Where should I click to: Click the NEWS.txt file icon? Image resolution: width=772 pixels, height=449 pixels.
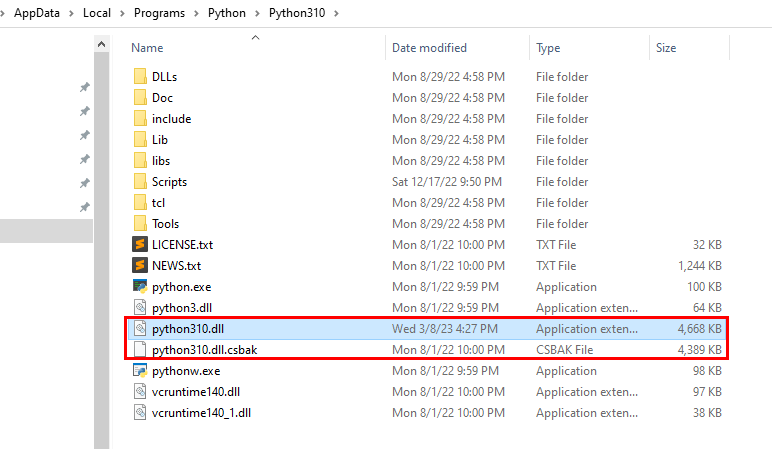coord(140,266)
